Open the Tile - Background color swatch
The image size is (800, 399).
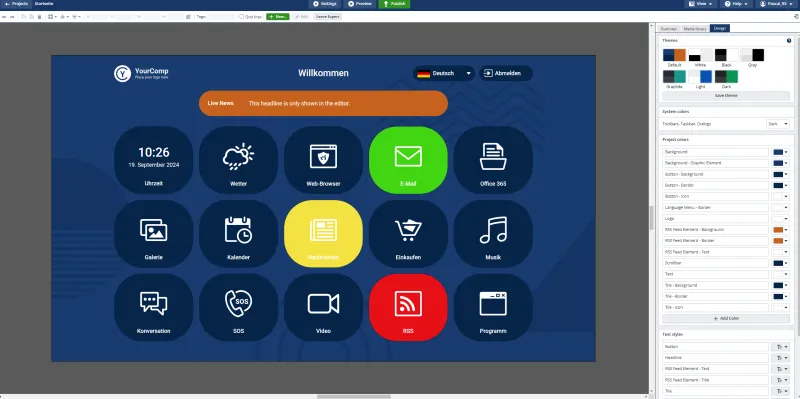pyautogui.click(x=781, y=286)
